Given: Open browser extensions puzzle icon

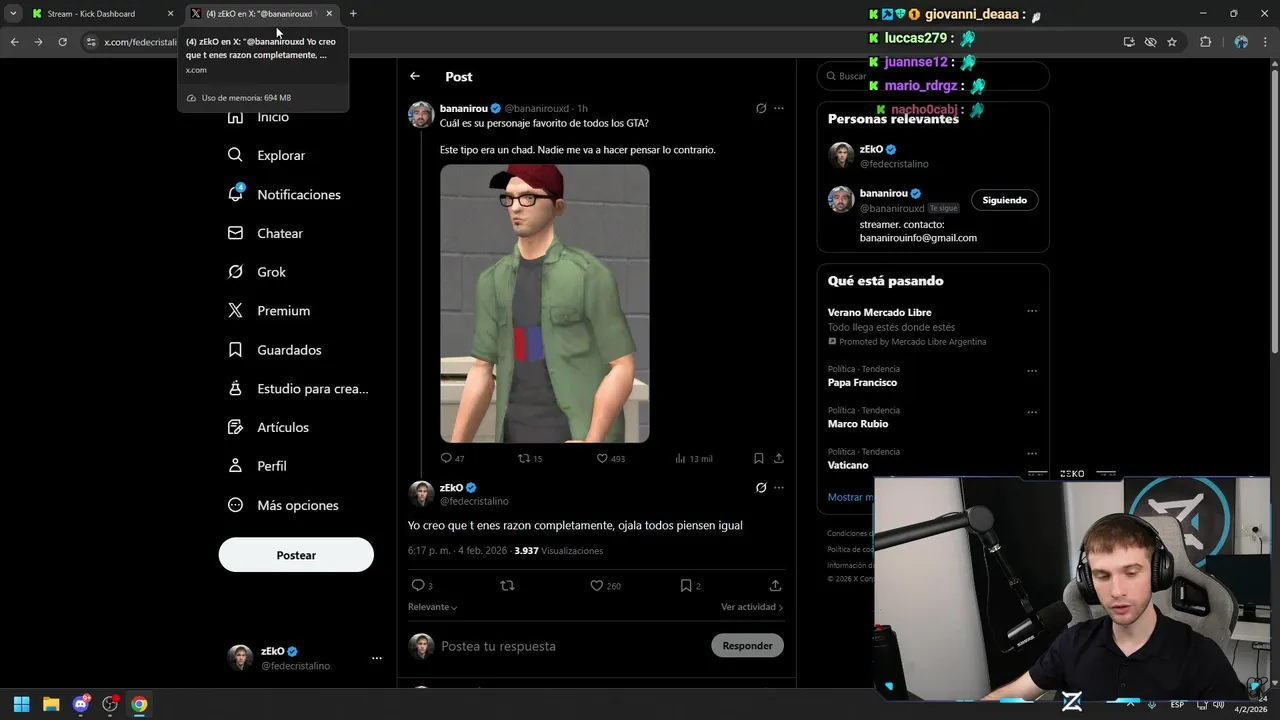Looking at the screenshot, I should pos(1205,42).
